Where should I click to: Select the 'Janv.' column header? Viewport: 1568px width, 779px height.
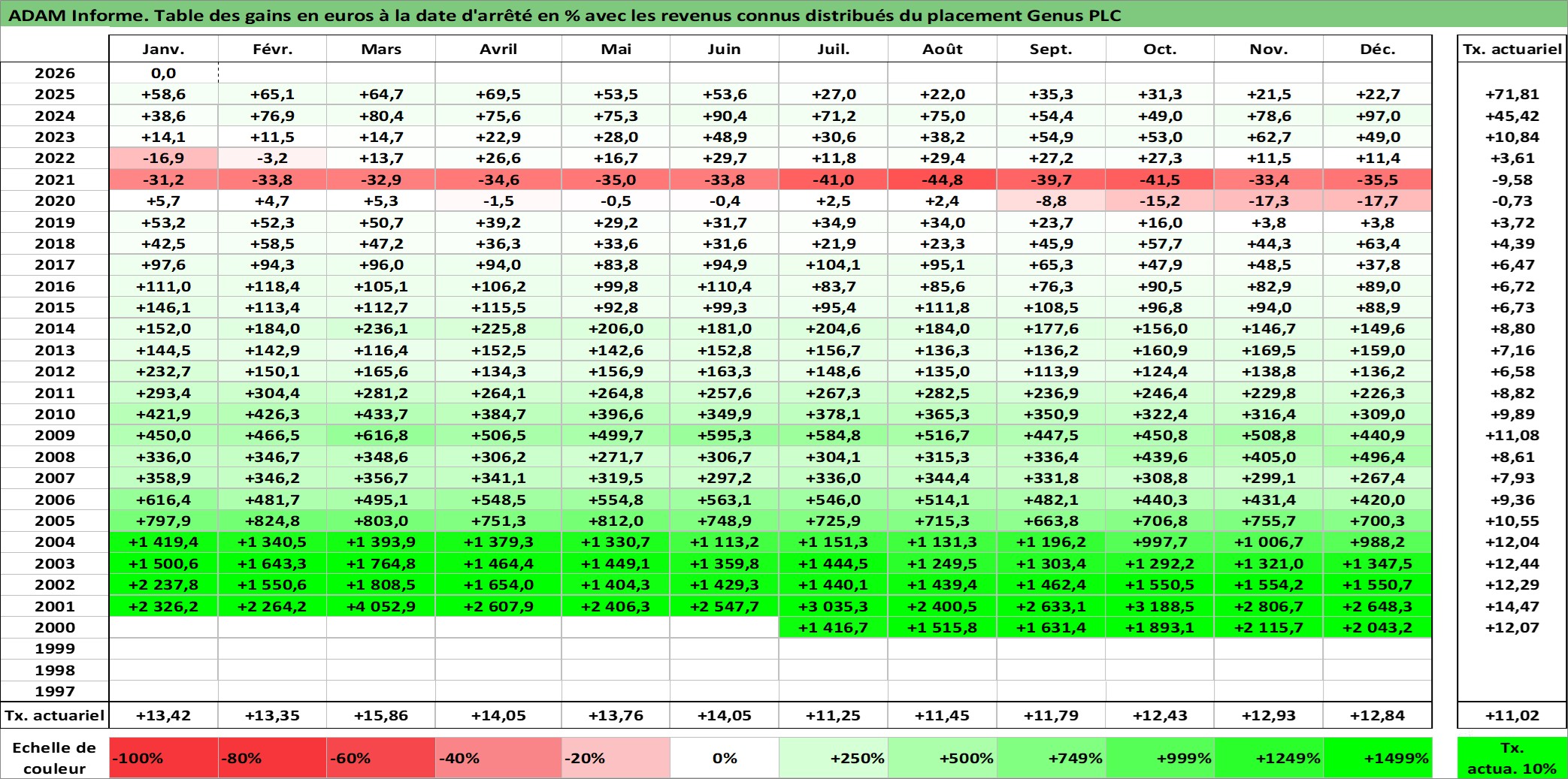point(164,49)
